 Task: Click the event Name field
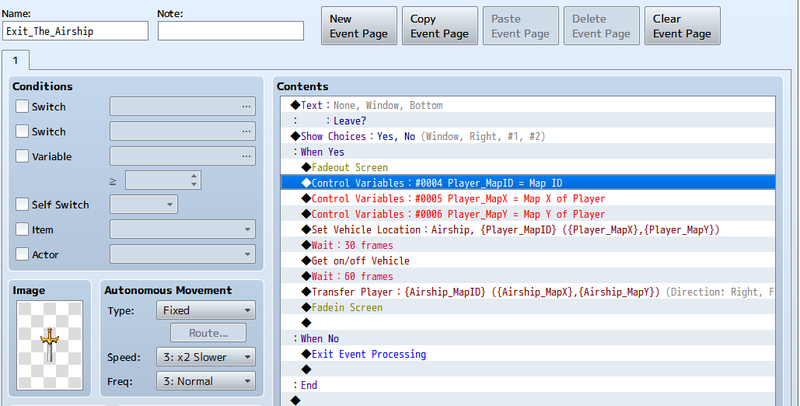(75, 31)
